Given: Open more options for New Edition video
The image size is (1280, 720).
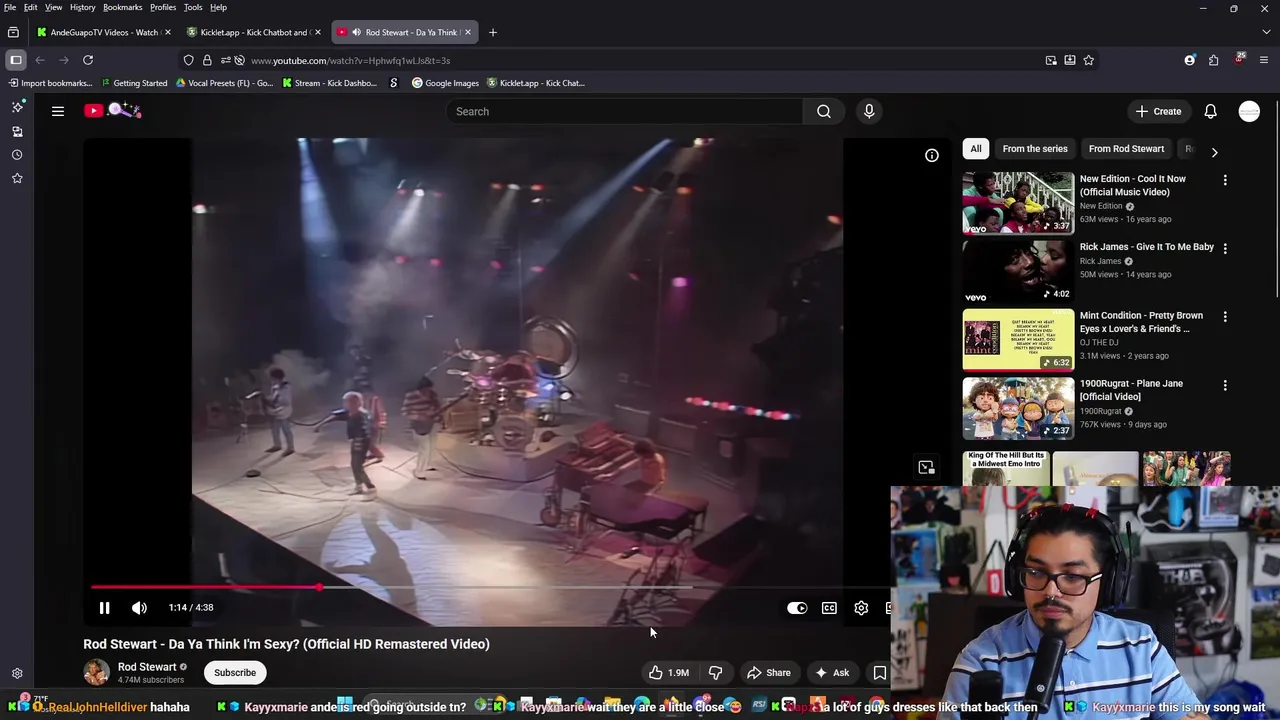Looking at the screenshot, I should pyautogui.click(x=1225, y=180).
